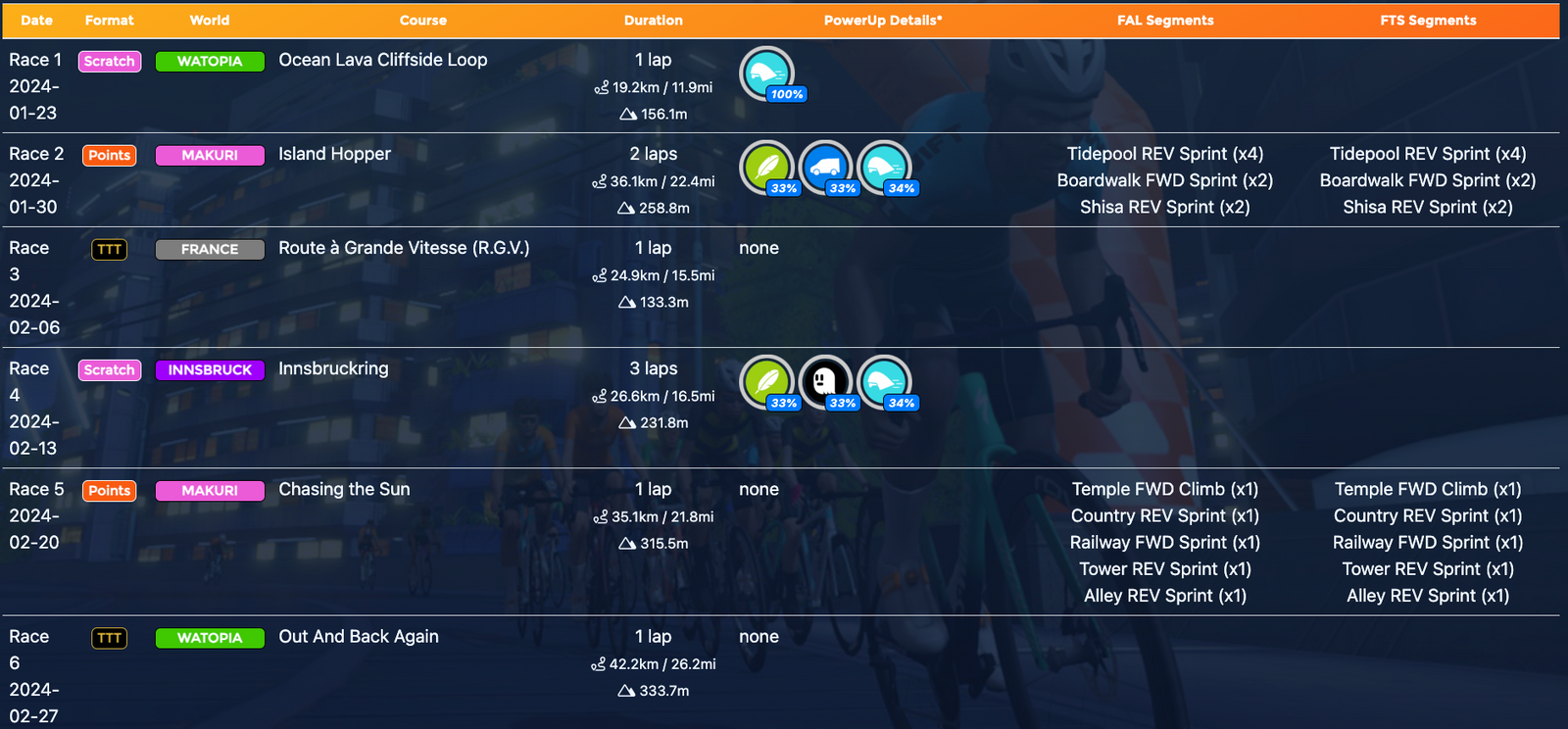Click elevation icon beside 315.5m

627,544
